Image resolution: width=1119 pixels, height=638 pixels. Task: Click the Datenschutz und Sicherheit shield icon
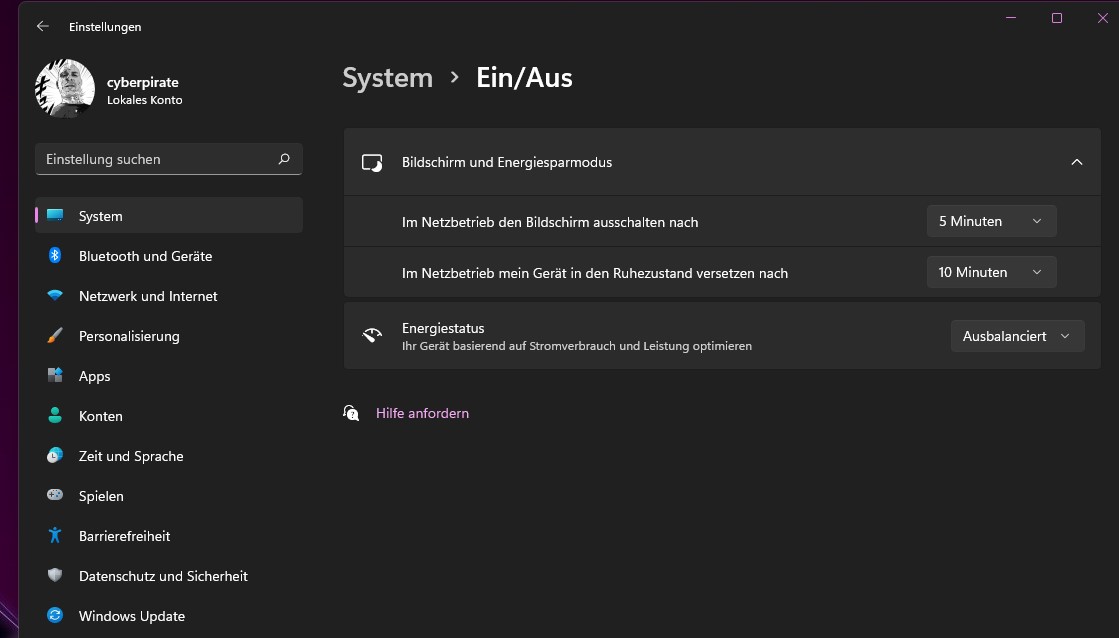point(56,576)
